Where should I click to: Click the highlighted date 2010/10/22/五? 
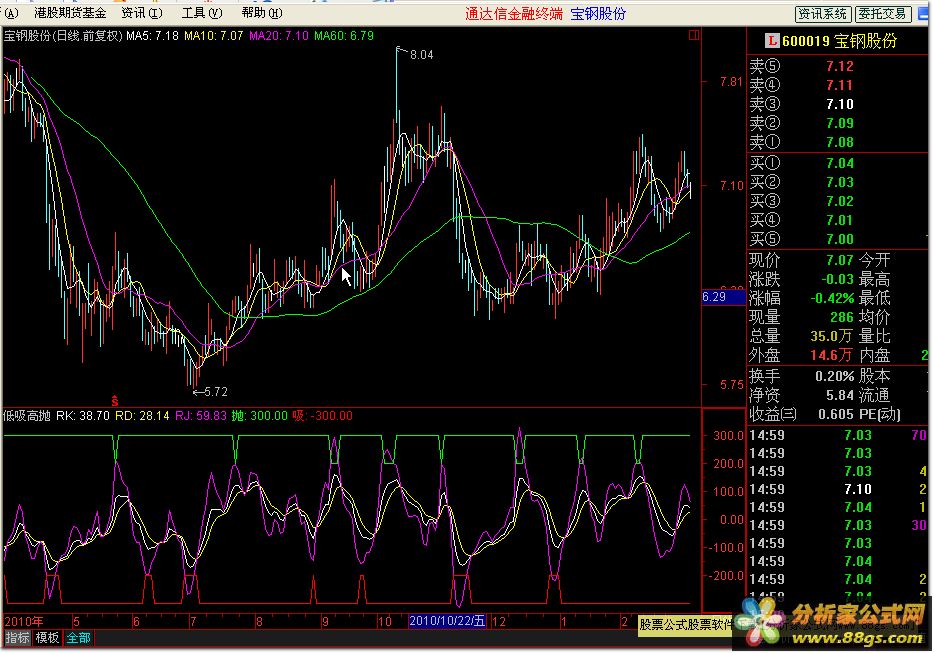(447, 621)
